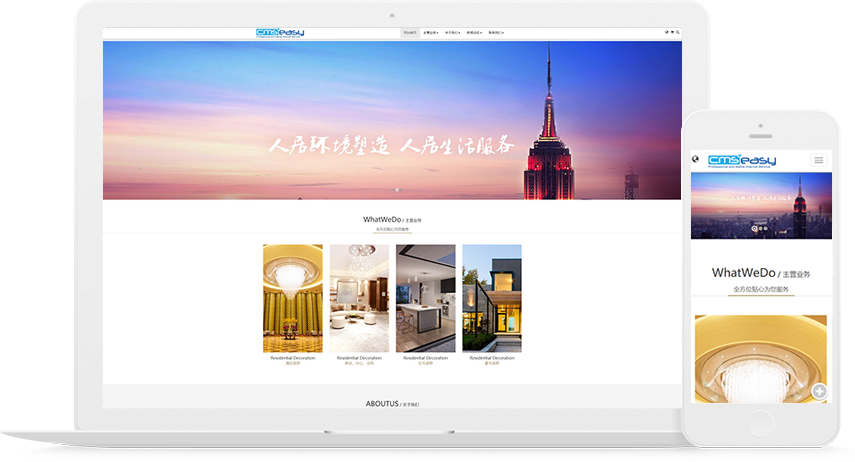This screenshot has width=855, height=462.
Task: Expand the fourth navbar dropdown menu
Action: click(x=474, y=33)
